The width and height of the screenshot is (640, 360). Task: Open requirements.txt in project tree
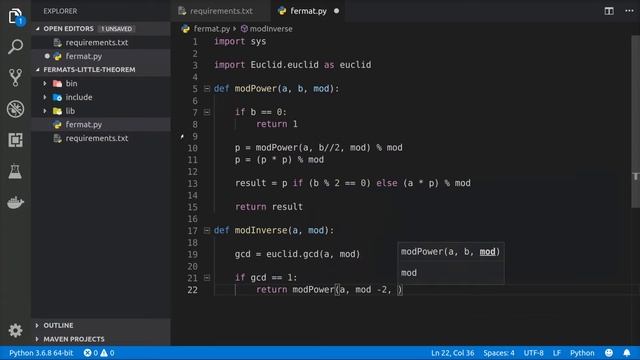(x=101, y=138)
